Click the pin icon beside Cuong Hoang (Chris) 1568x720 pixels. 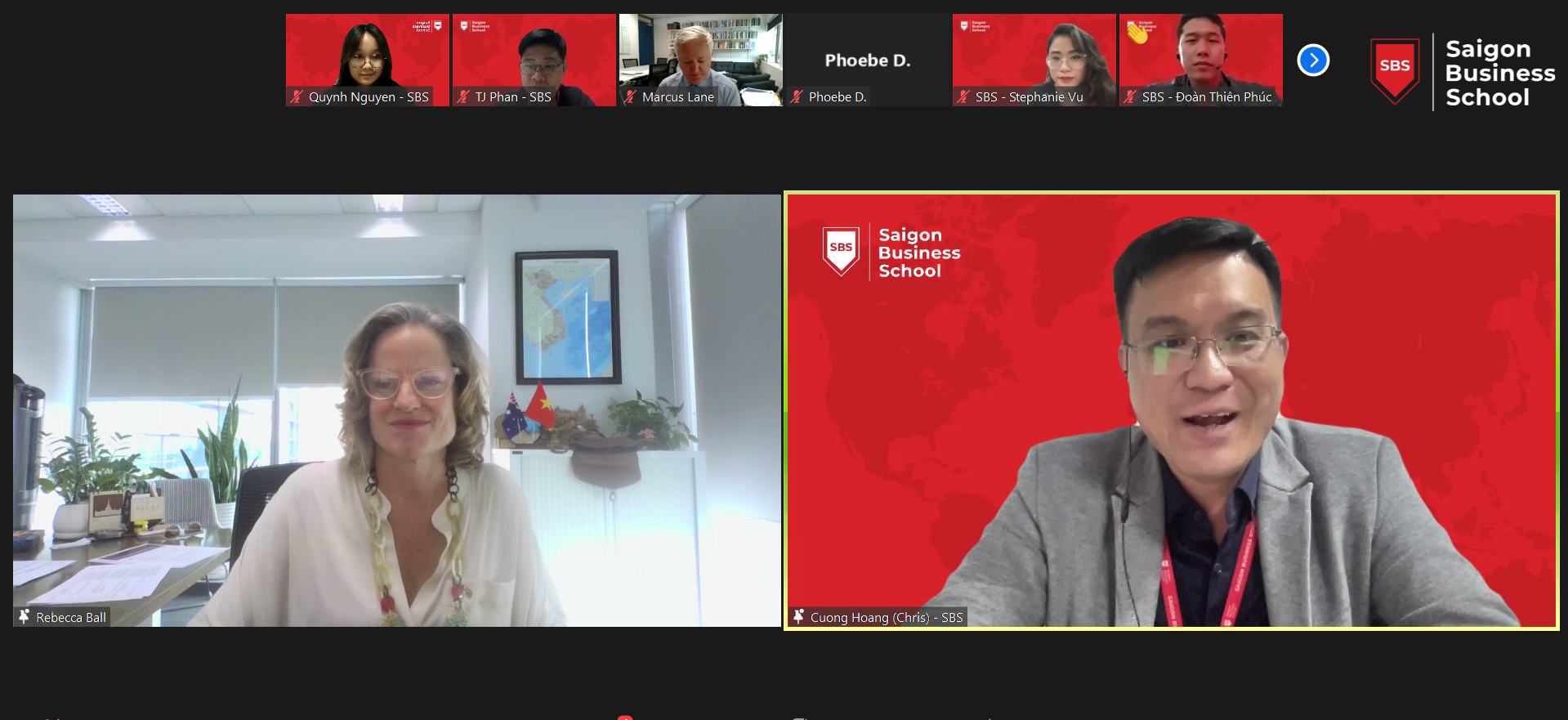[799, 616]
